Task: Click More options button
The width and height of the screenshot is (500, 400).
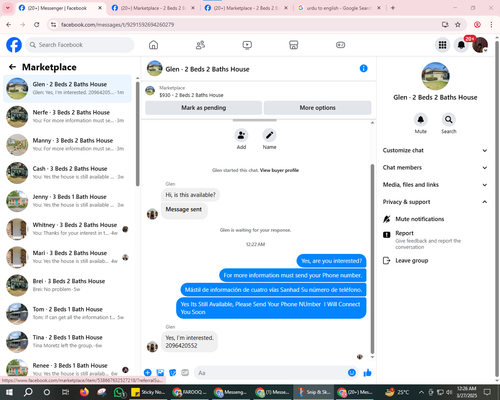Action: click(x=317, y=108)
